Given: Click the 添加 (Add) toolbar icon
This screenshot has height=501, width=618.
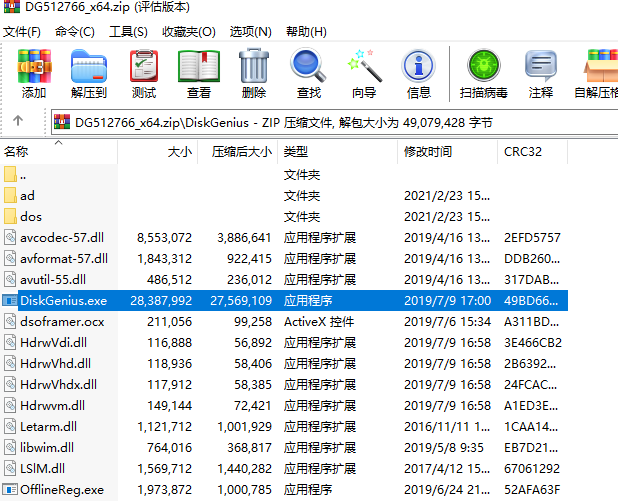Looking at the screenshot, I should click(x=34, y=66).
